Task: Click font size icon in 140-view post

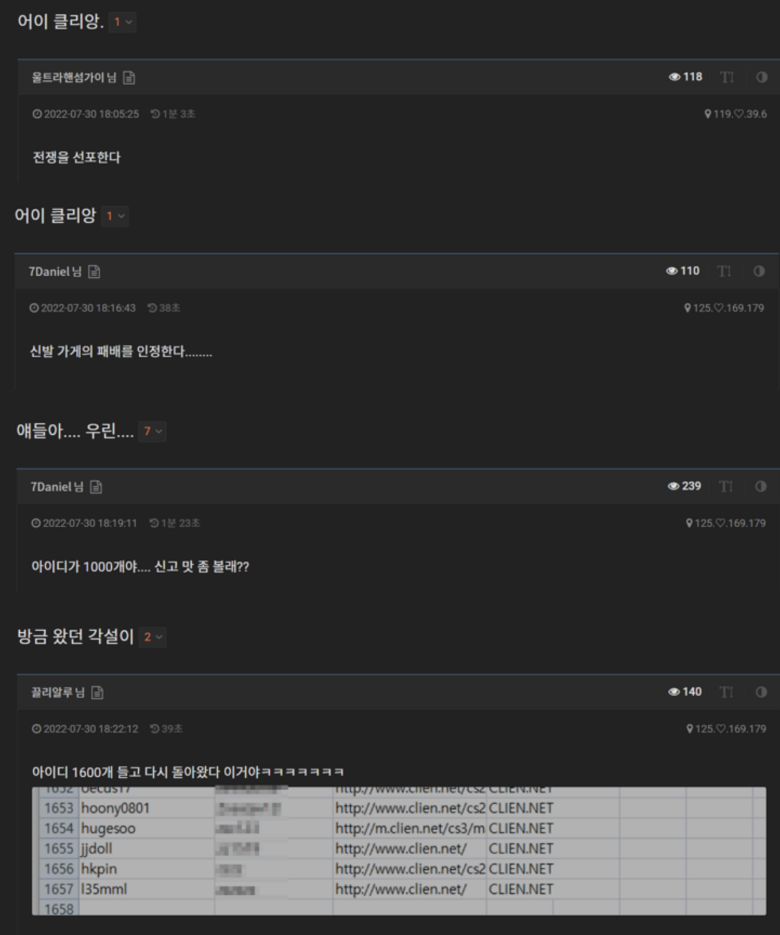Action: (x=726, y=692)
